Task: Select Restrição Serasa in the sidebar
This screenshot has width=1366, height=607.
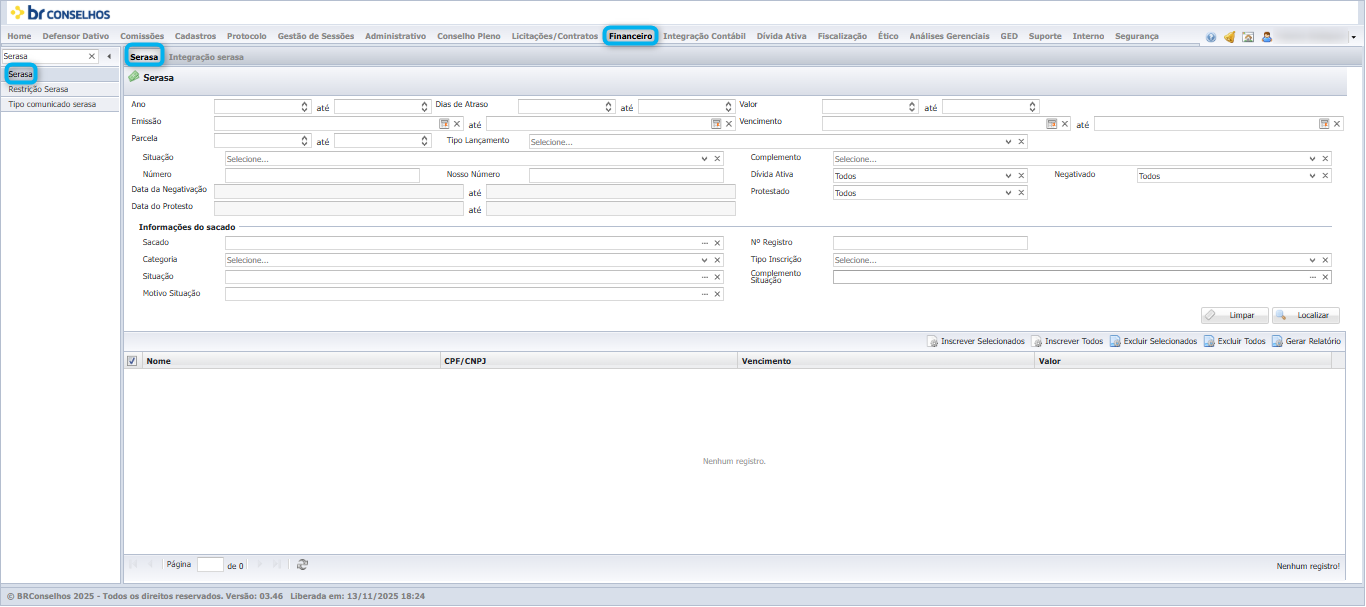Action: click(60, 89)
